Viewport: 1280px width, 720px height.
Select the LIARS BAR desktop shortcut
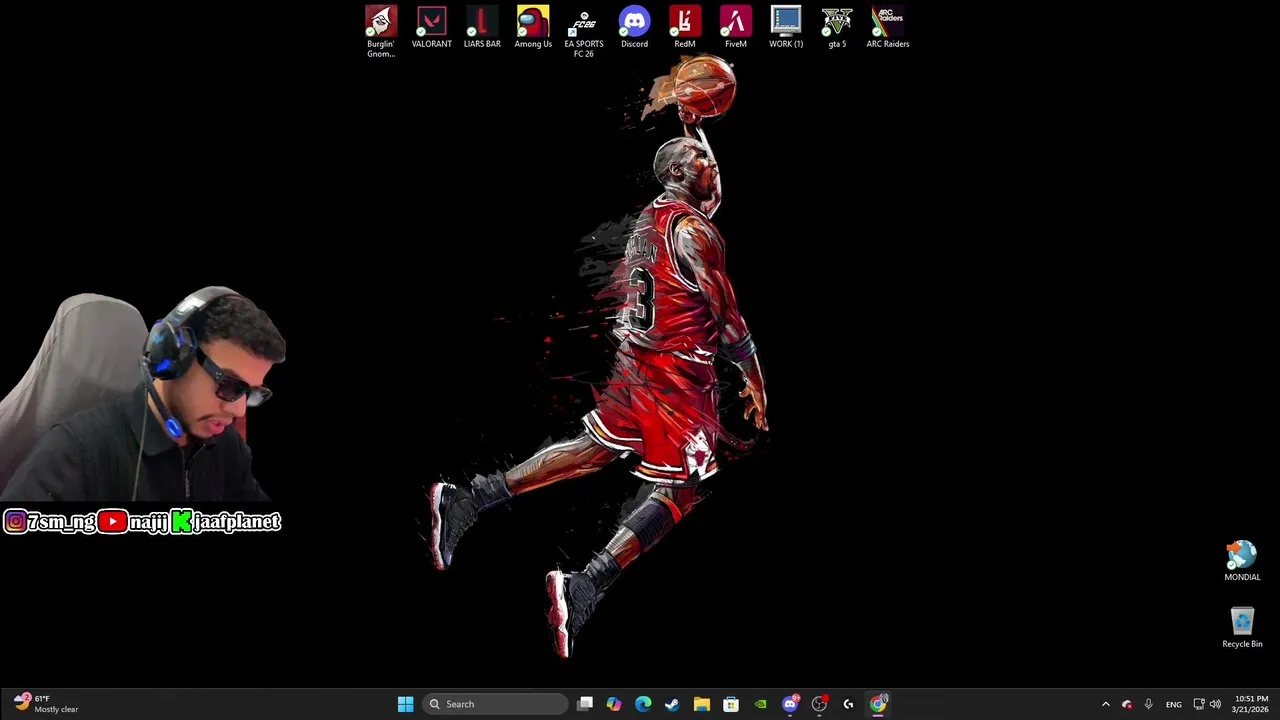(482, 28)
